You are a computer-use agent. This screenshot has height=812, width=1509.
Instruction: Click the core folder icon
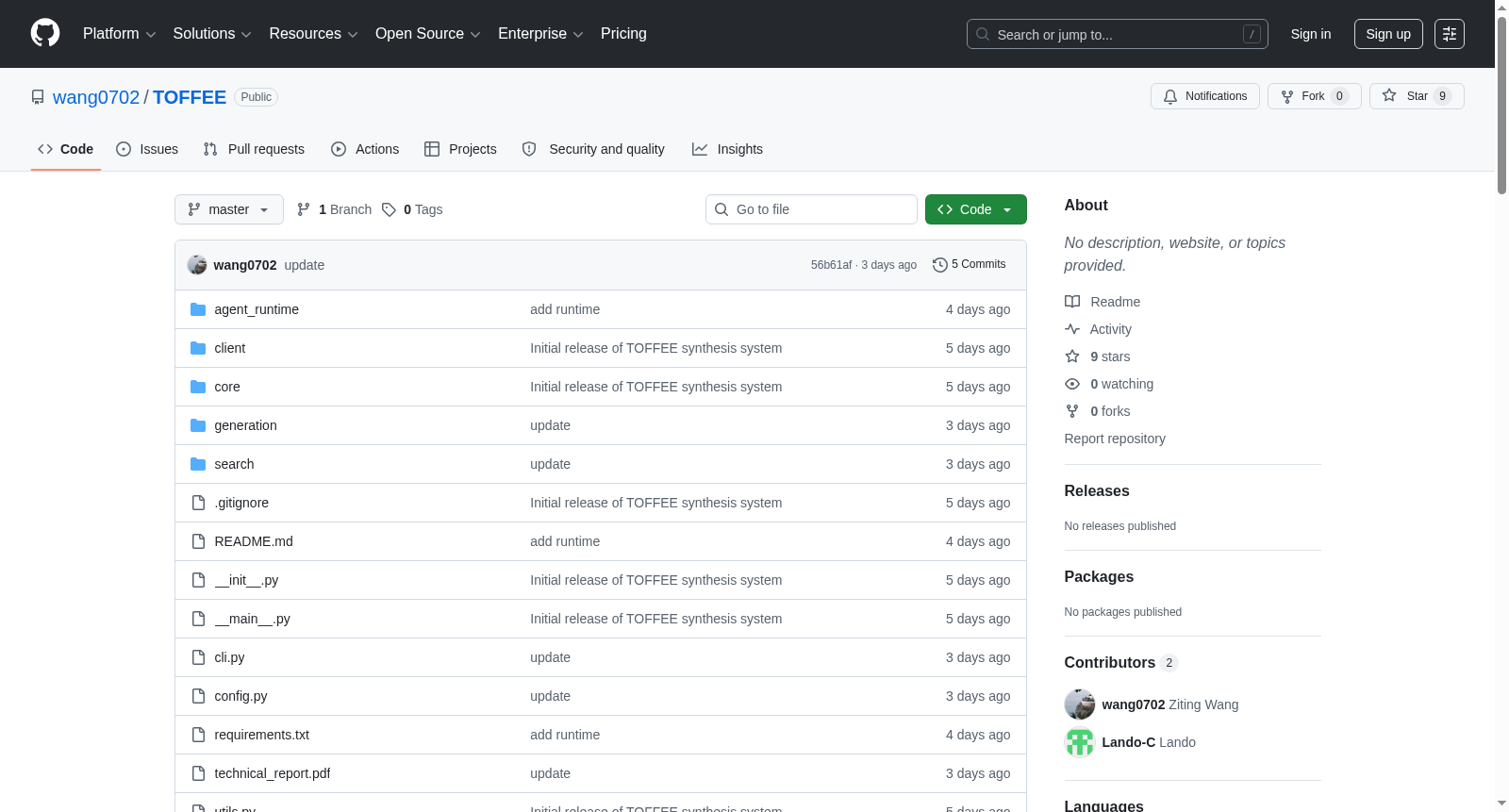198,387
